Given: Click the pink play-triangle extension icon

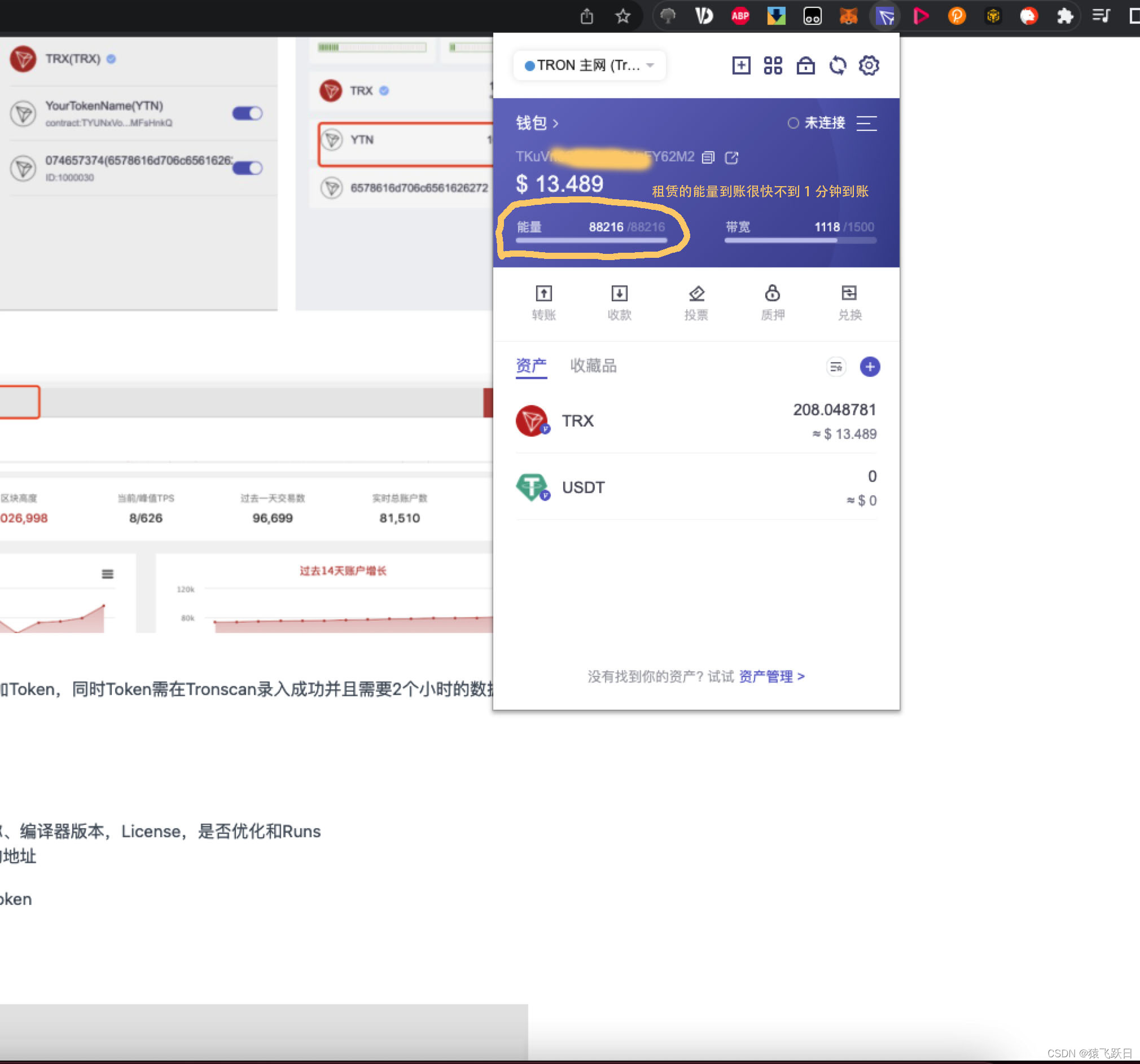Looking at the screenshot, I should coord(920,16).
